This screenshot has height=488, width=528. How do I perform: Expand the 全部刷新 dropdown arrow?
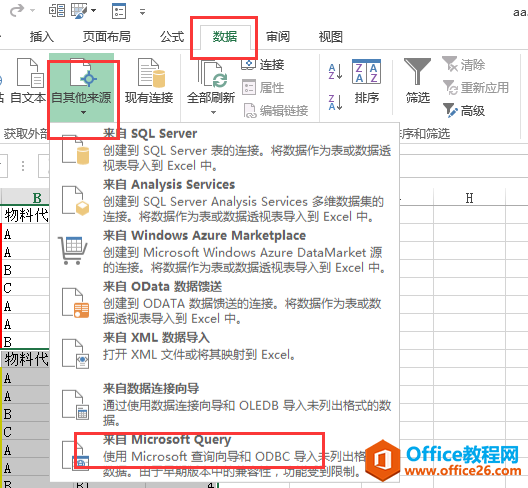point(213,112)
